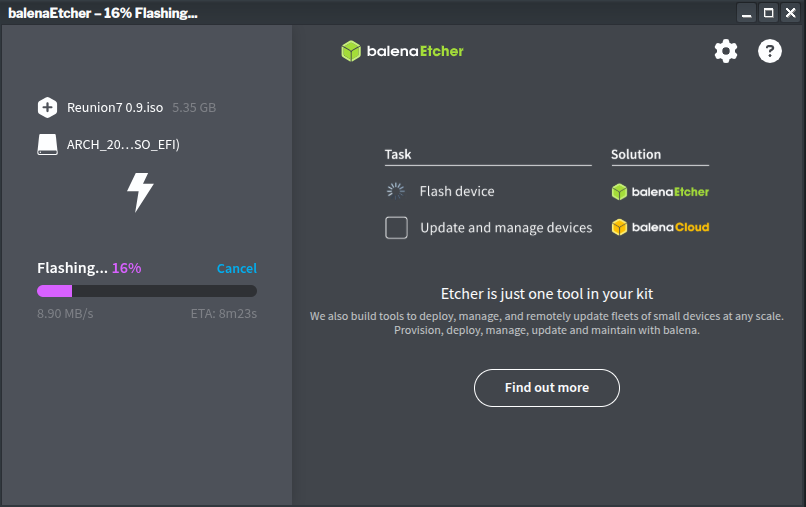
Task: Click the help question mark icon
Action: pyautogui.click(x=769, y=51)
